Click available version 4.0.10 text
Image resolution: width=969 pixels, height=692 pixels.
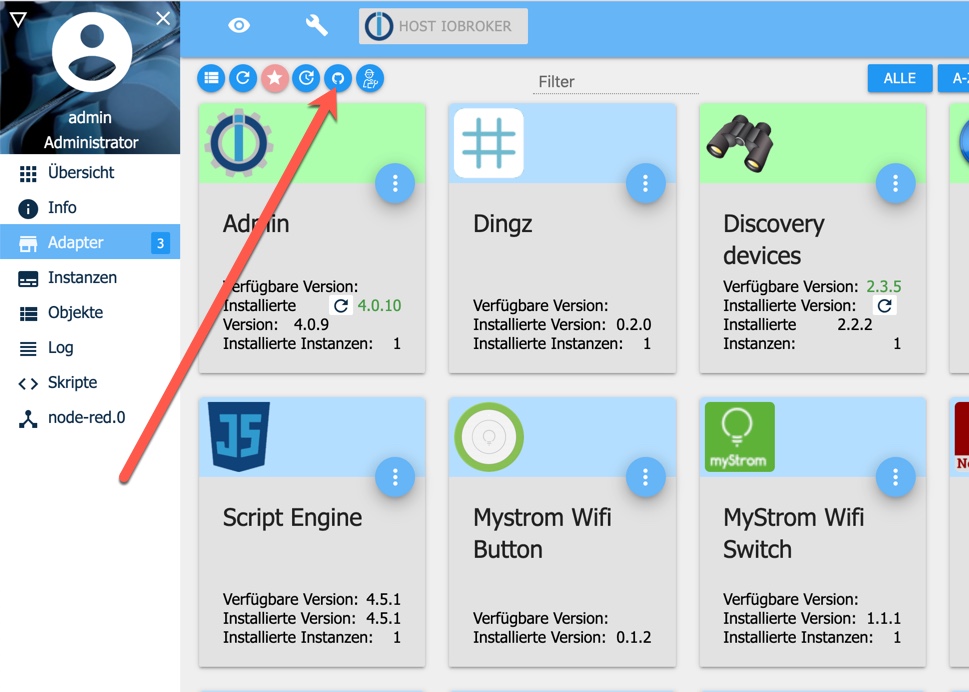379,305
